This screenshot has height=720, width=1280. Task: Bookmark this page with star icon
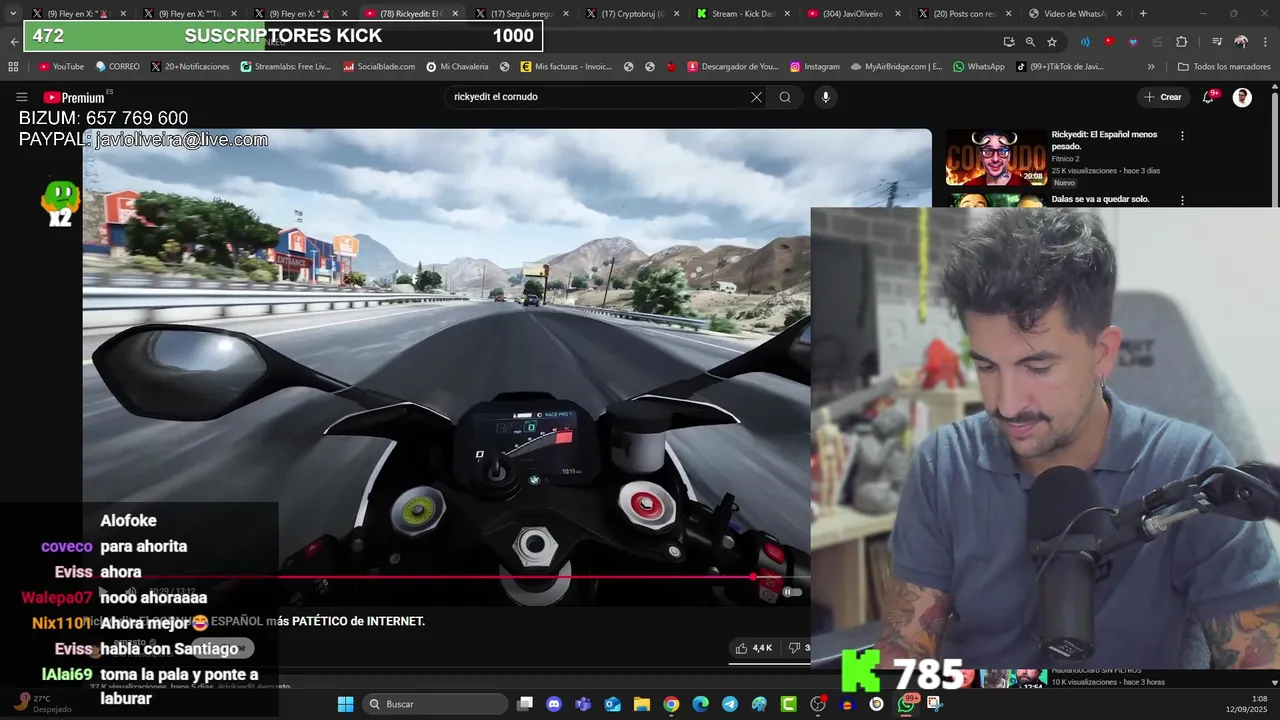tap(1052, 42)
